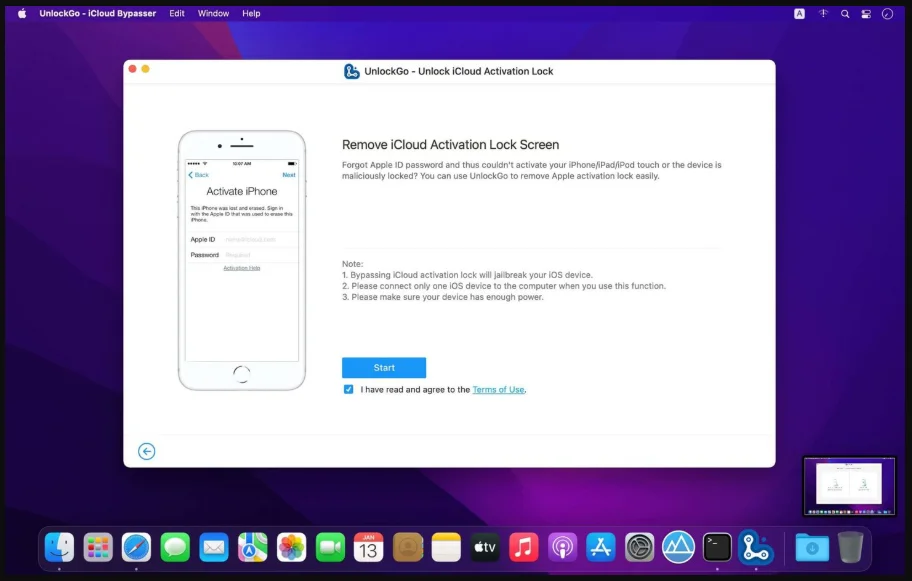Open Music from the Dock
Viewport: 912px width, 581px height.
[x=523, y=547]
